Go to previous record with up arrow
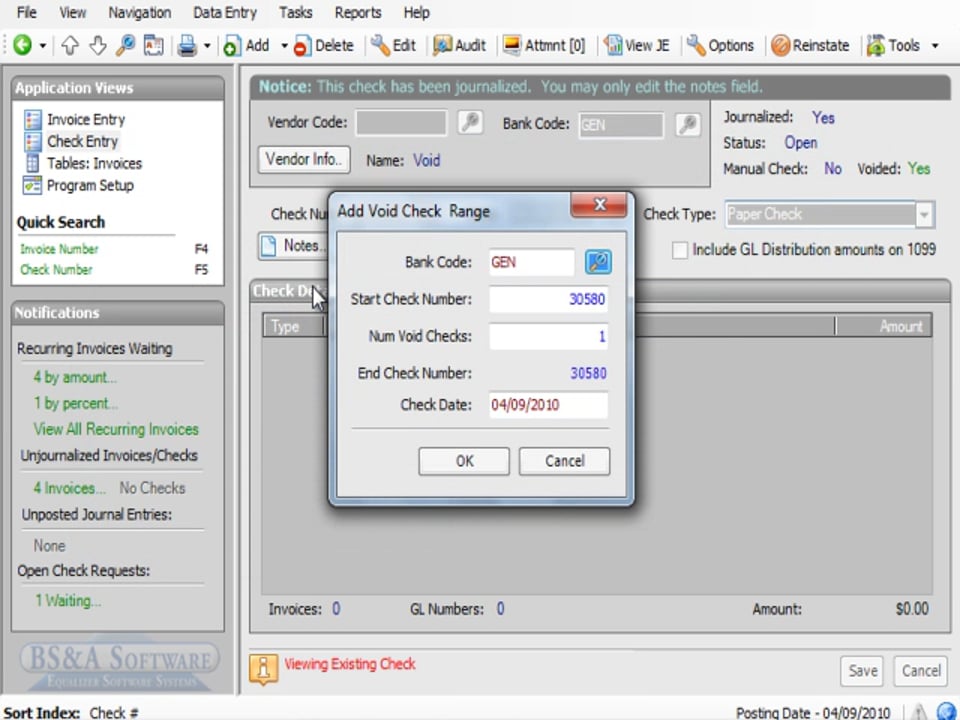Image resolution: width=960 pixels, height=720 pixels. coord(70,45)
